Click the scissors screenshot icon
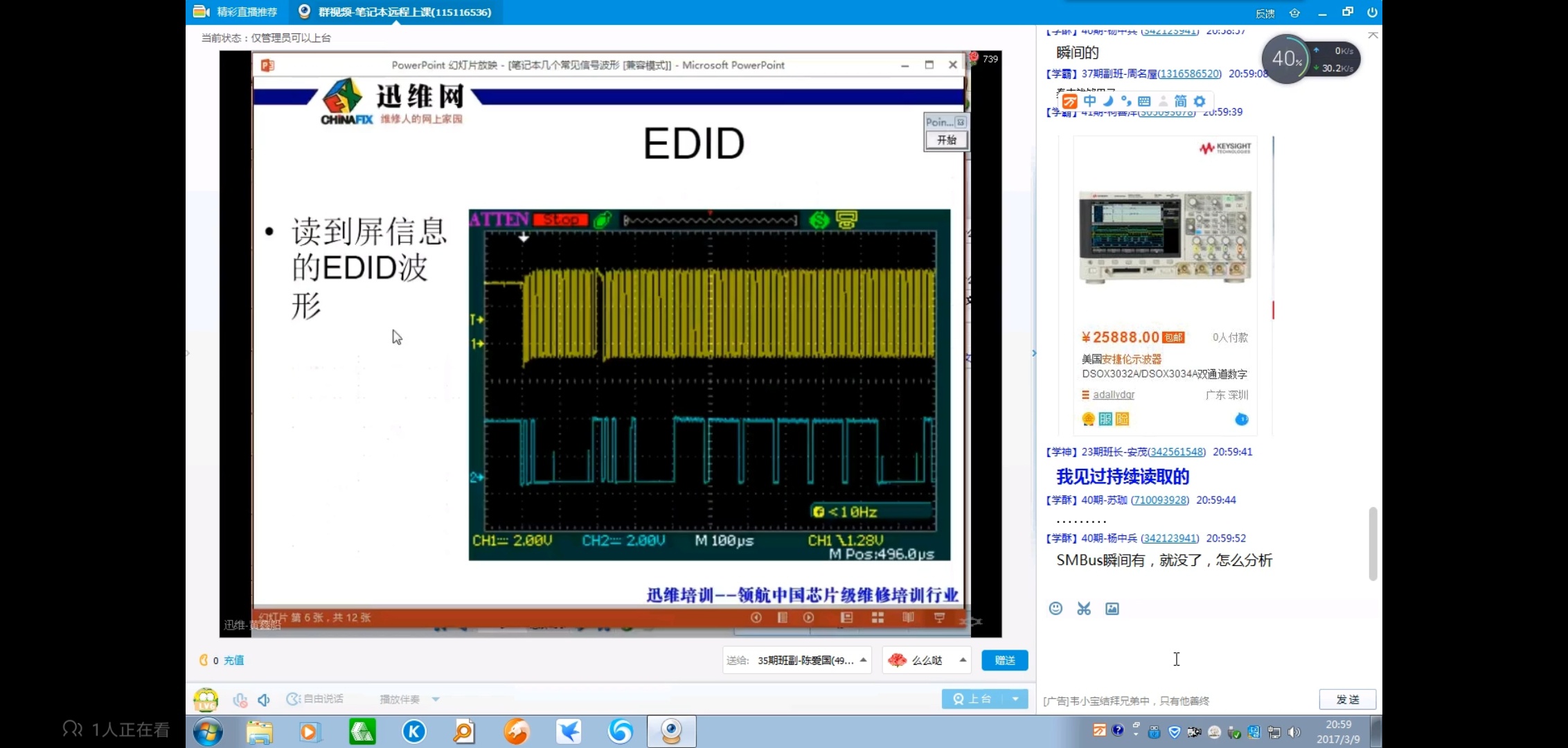1568x748 pixels. pos(1084,608)
